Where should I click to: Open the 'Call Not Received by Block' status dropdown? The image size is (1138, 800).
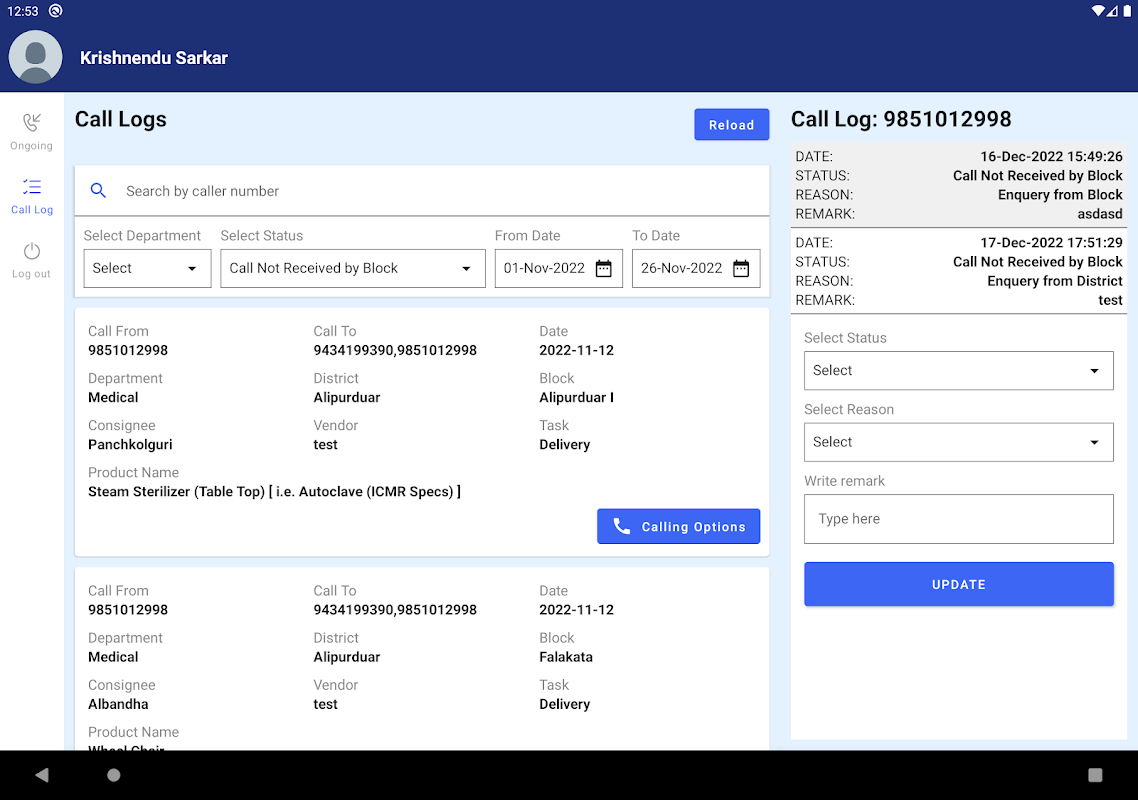point(353,269)
